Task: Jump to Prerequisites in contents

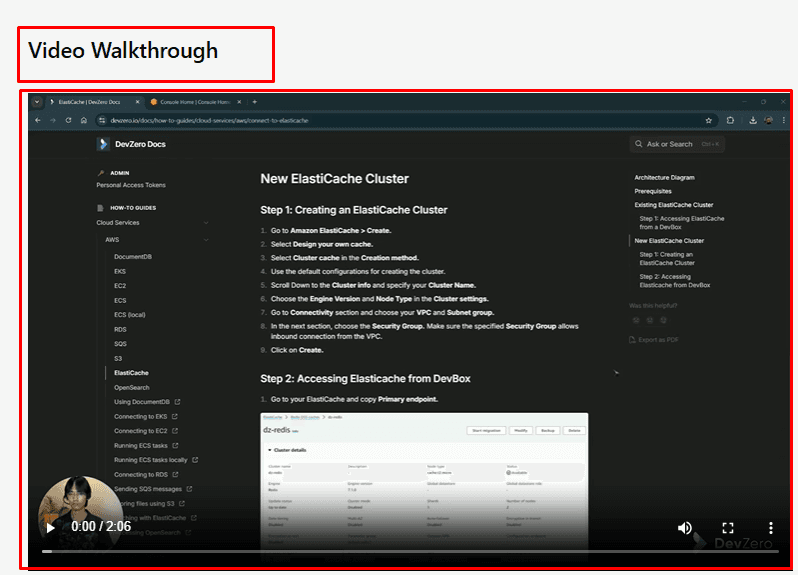Action: pos(653,191)
